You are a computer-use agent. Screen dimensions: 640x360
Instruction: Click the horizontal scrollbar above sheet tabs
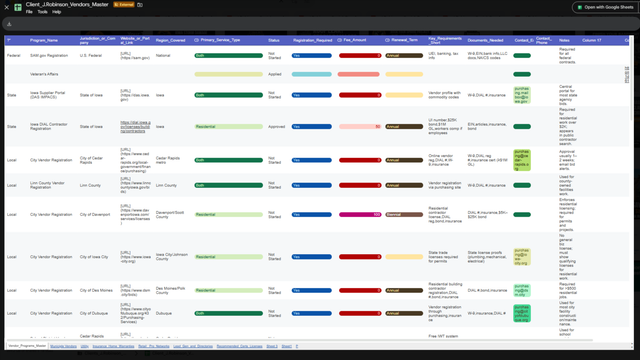[x=300, y=340]
